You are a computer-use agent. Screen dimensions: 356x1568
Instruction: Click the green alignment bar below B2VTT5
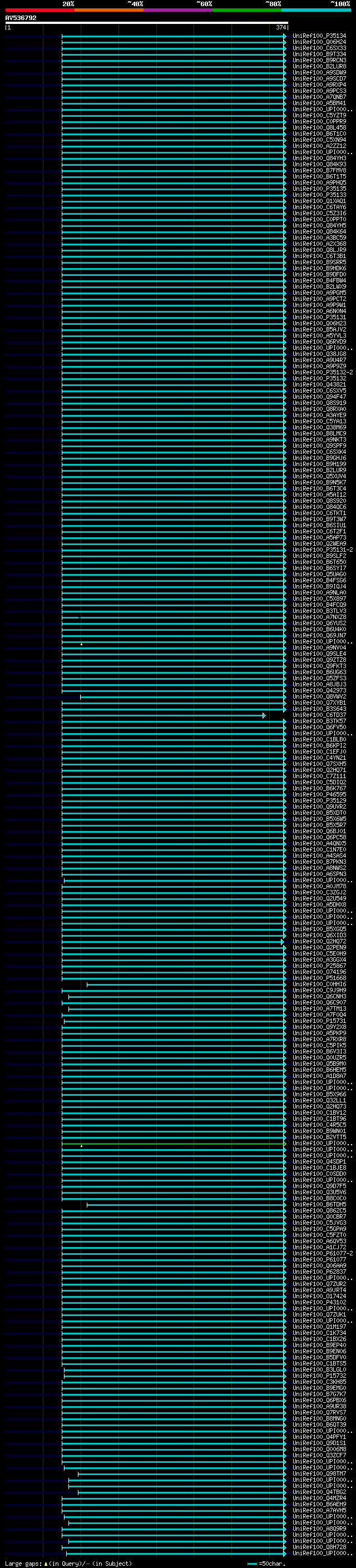tap(174, 1144)
